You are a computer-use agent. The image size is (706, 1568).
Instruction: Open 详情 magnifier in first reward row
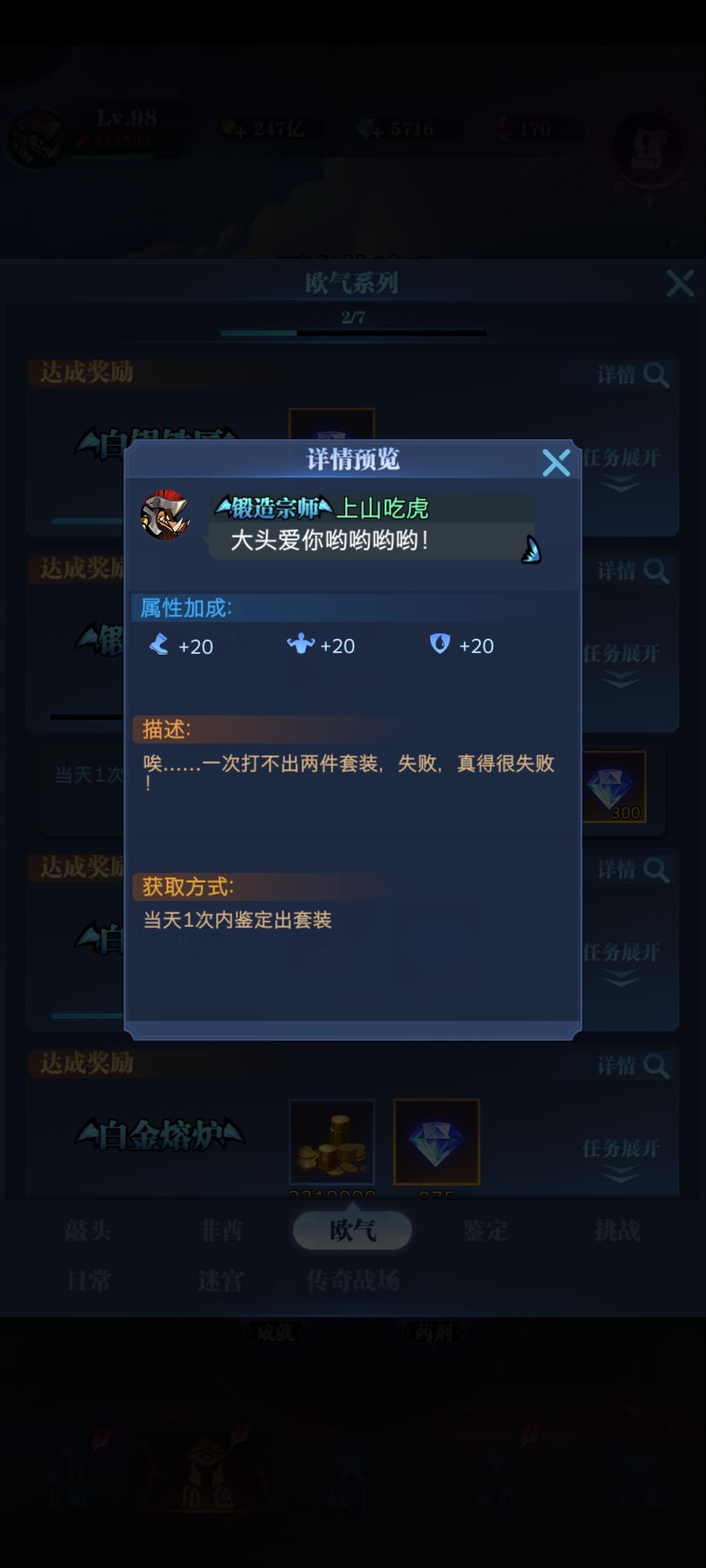pos(633,375)
